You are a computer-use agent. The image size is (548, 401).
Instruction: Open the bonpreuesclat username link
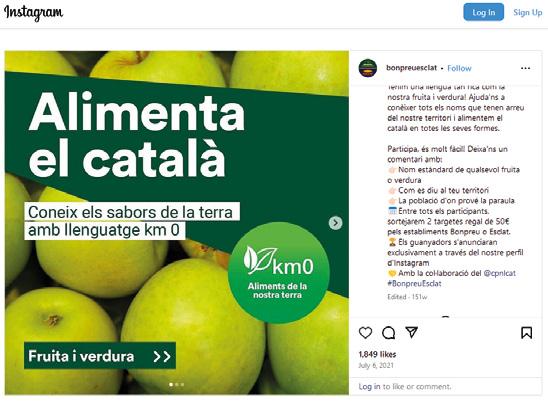point(411,68)
